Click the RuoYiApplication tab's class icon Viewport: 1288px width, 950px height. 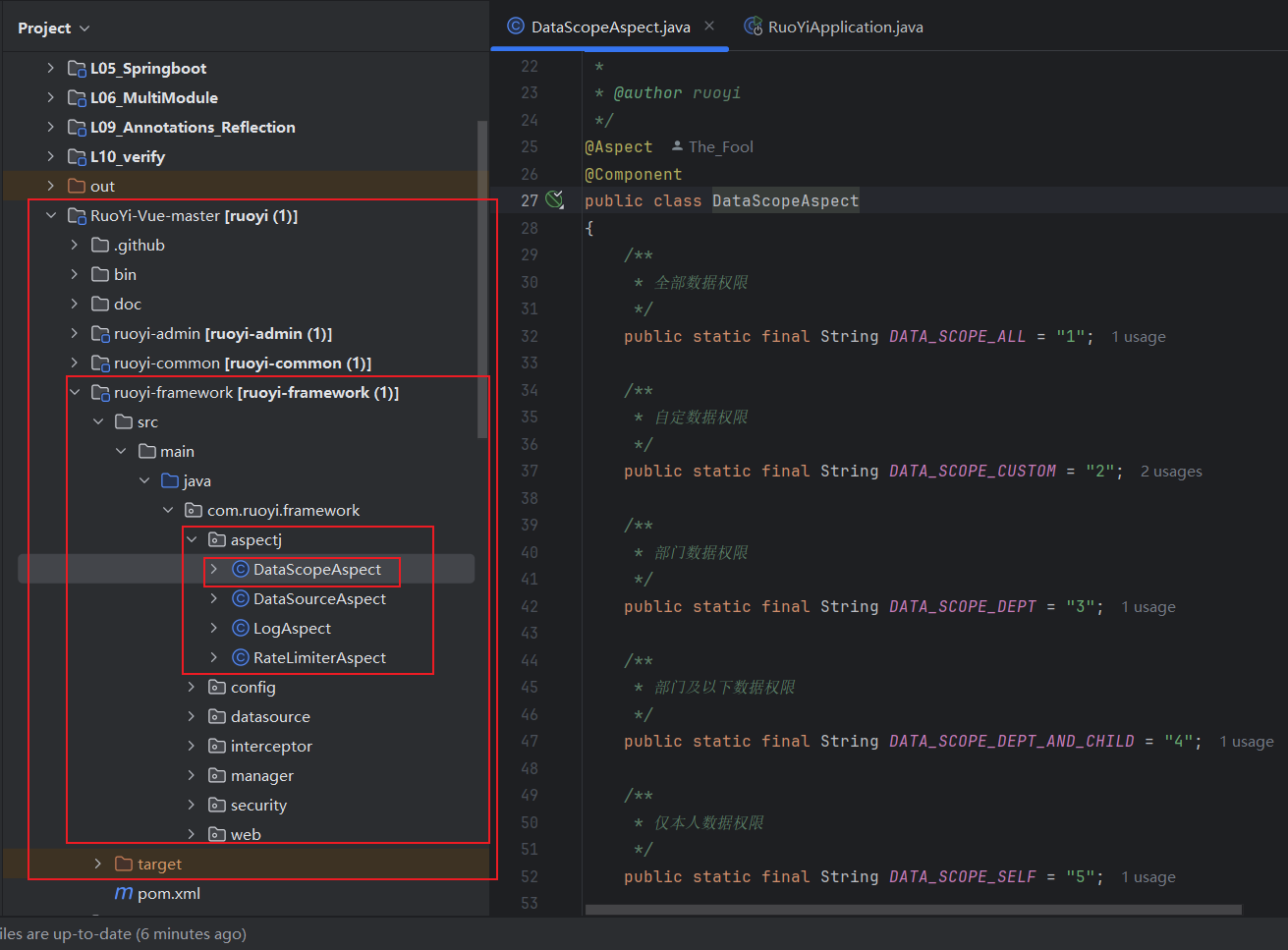point(753,27)
